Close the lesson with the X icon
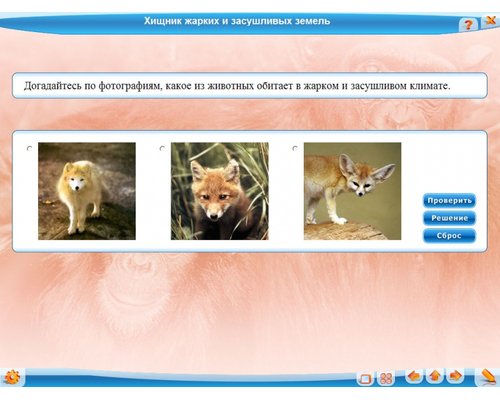Image resolution: width=500 pixels, height=400 pixels. (490, 21)
